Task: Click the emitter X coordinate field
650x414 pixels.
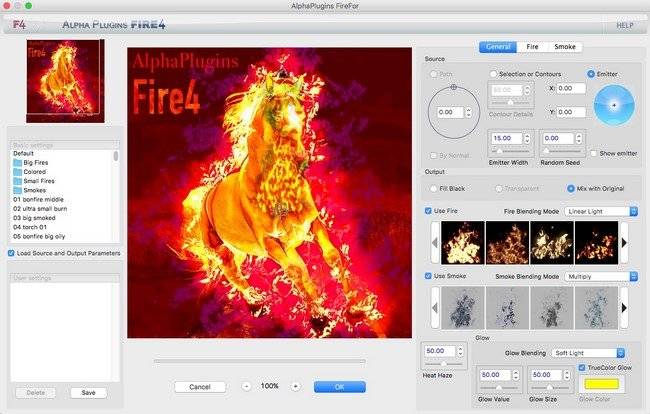Action: tap(571, 88)
